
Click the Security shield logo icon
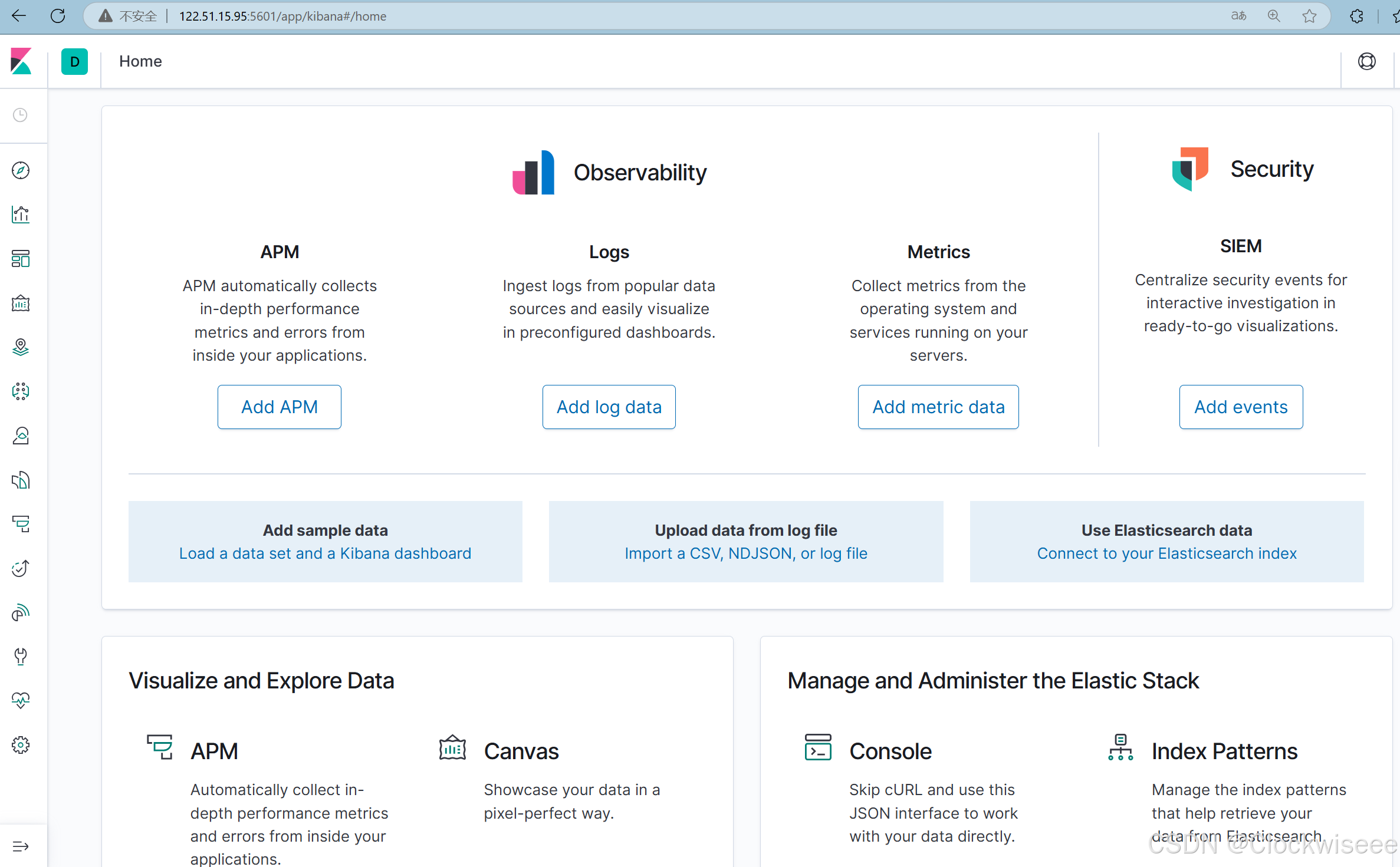[1190, 169]
